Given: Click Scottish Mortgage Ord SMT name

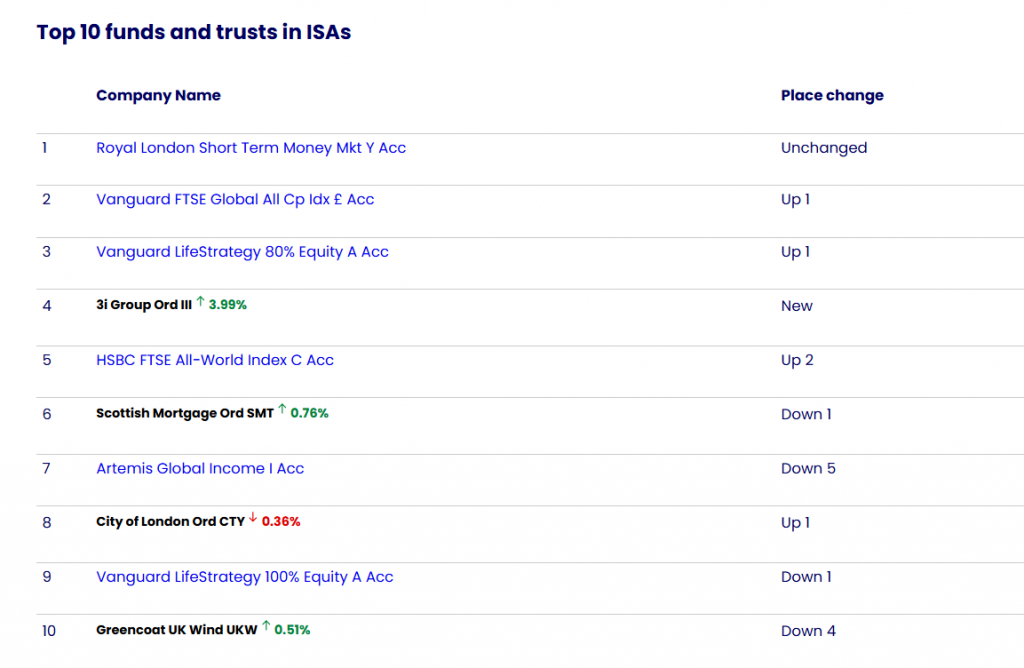Looking at the screenshot, I should coord(184,414).
